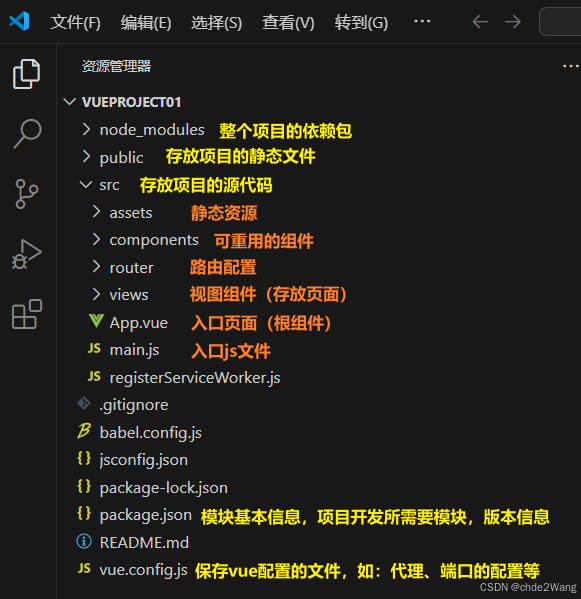The width and height of the screenshot is (581, 599).
Task: Select the views folder name
Action: point(129,295)
